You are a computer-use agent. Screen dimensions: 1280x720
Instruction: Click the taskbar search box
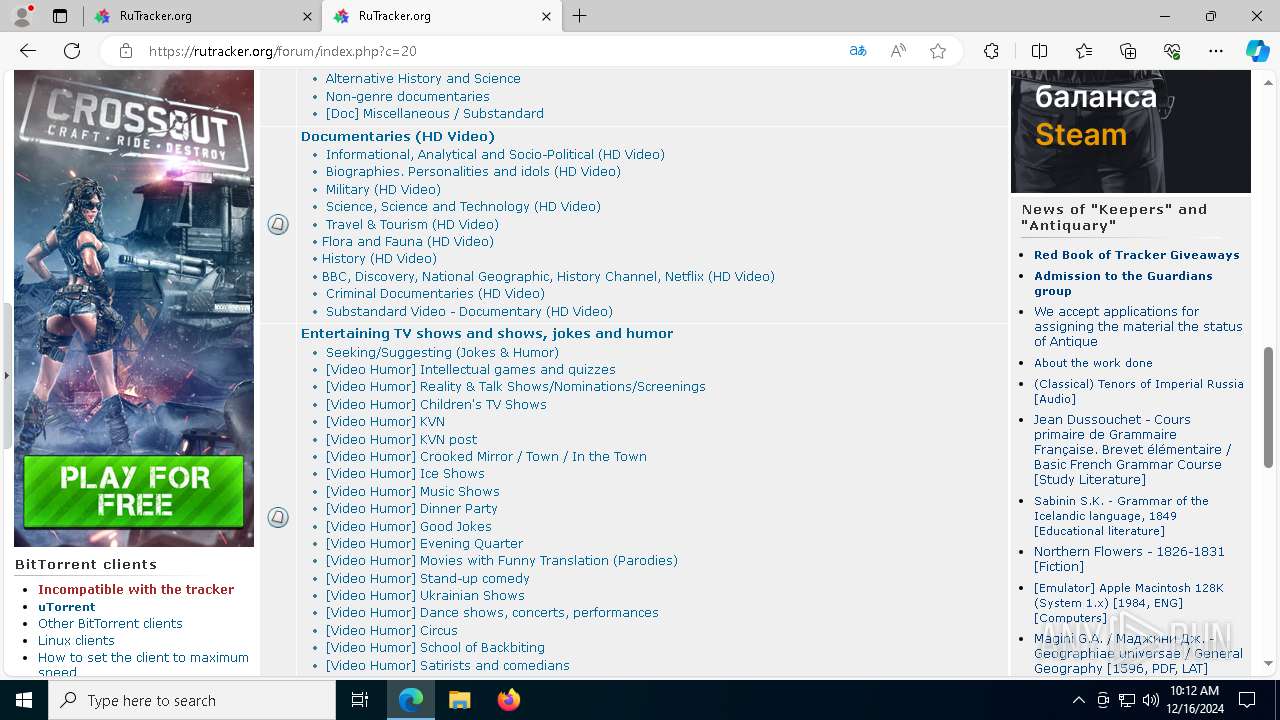click(192, 700)
